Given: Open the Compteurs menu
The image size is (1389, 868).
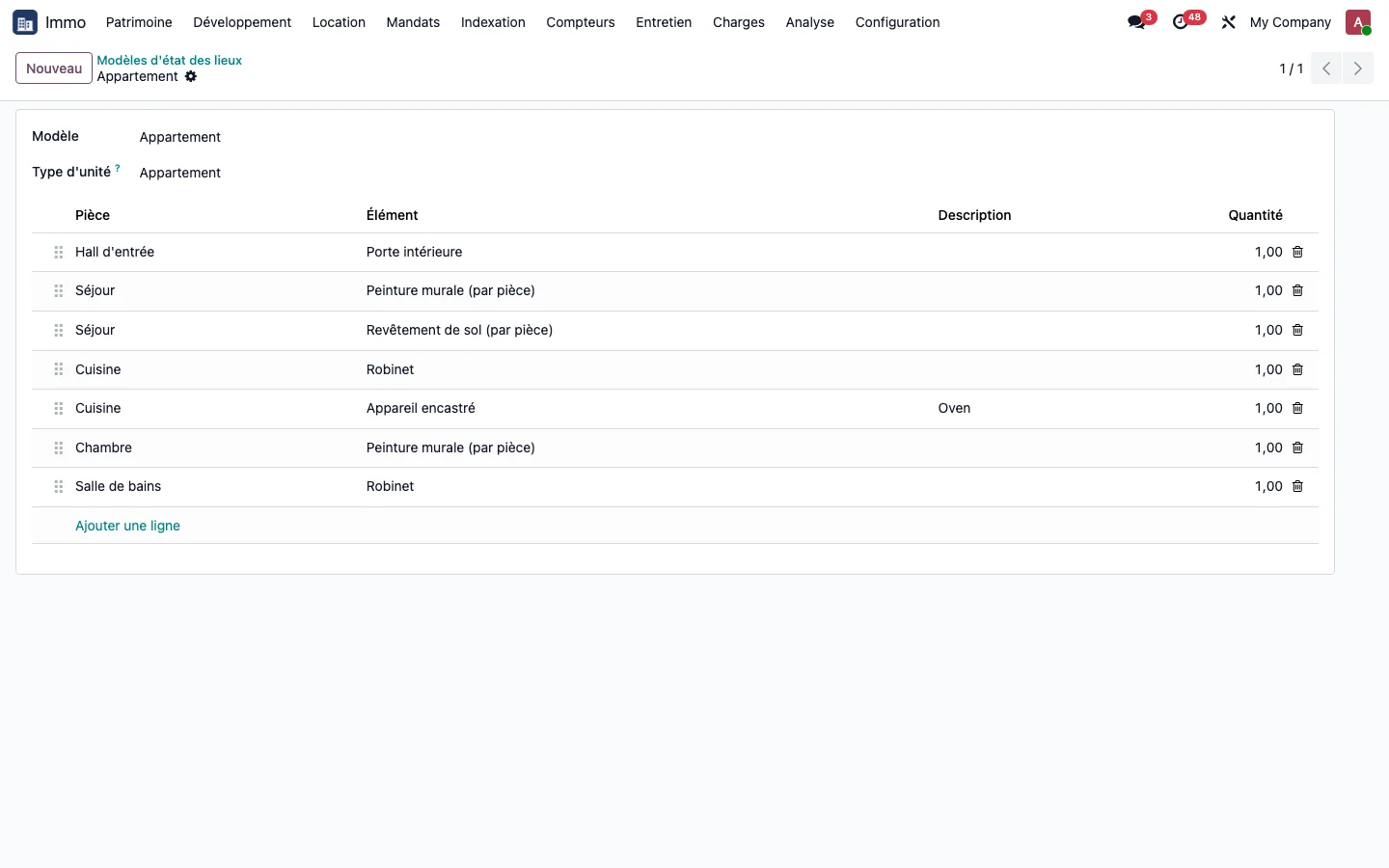Looking at the screenshot, I should (581, 22).
